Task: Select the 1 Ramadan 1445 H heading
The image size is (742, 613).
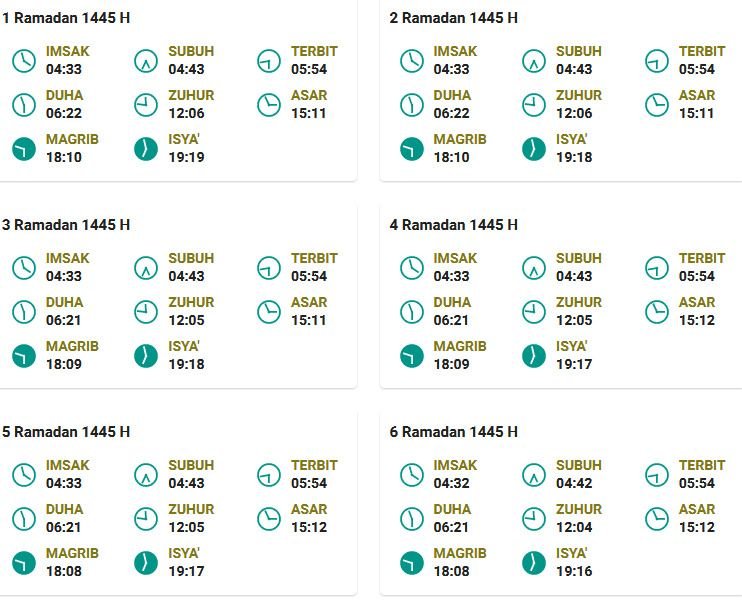Action: click(x=66, y=18)
